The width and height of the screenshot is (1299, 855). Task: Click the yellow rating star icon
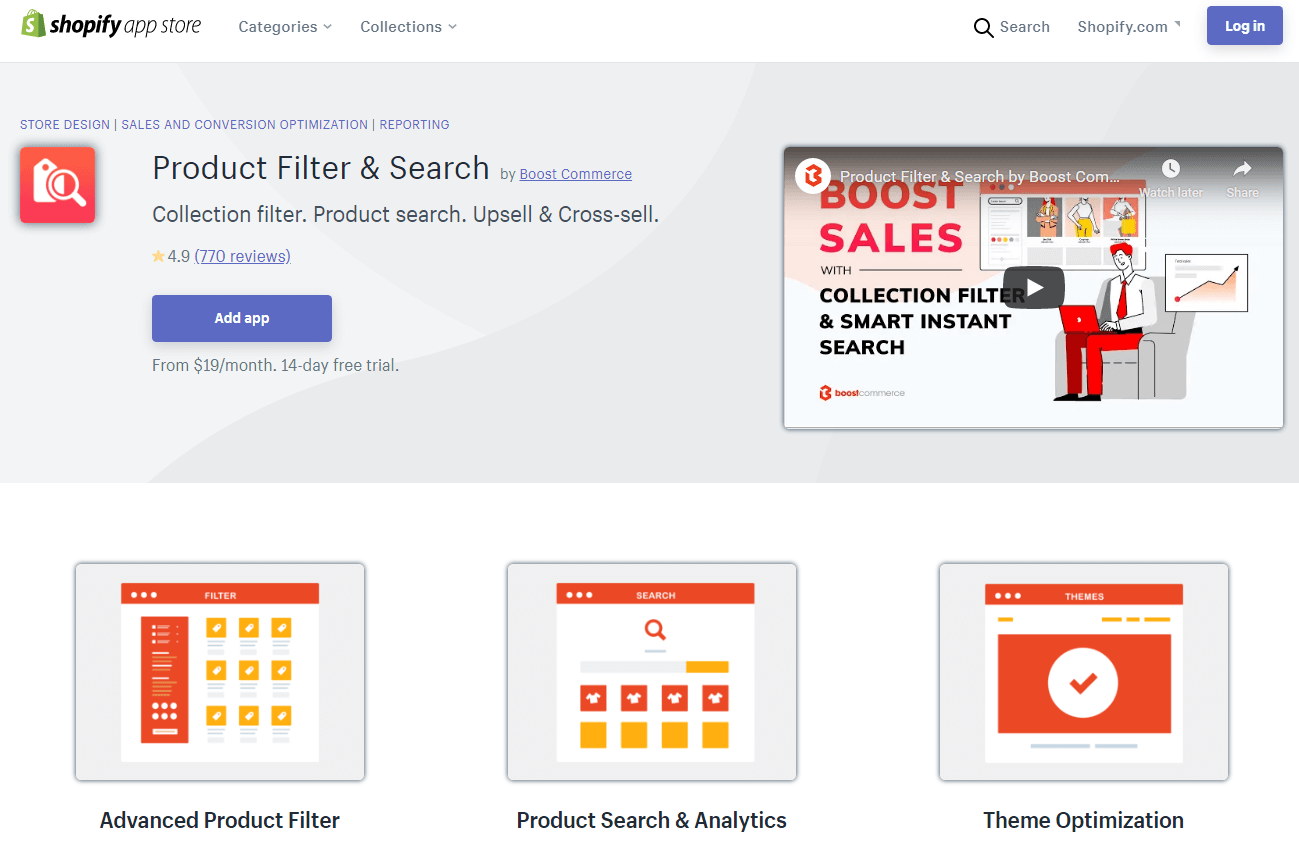pos(158,256)
